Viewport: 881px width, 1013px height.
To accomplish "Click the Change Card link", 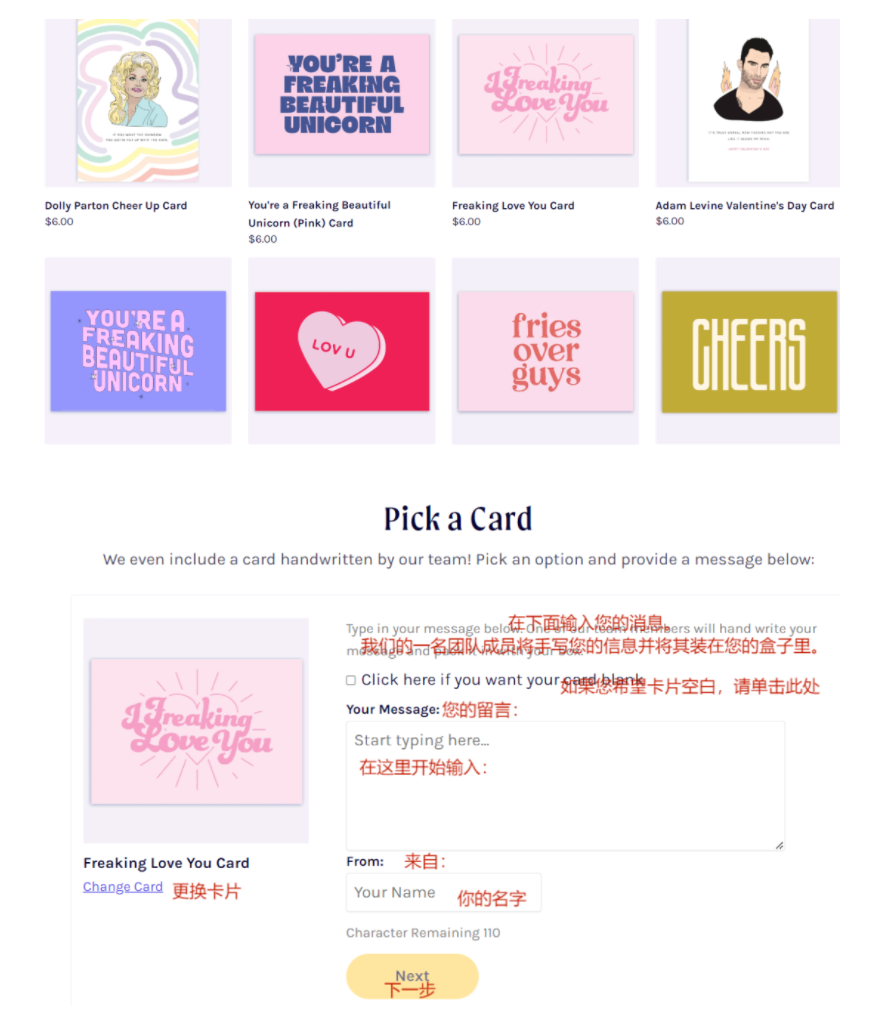I will [123, 886].
